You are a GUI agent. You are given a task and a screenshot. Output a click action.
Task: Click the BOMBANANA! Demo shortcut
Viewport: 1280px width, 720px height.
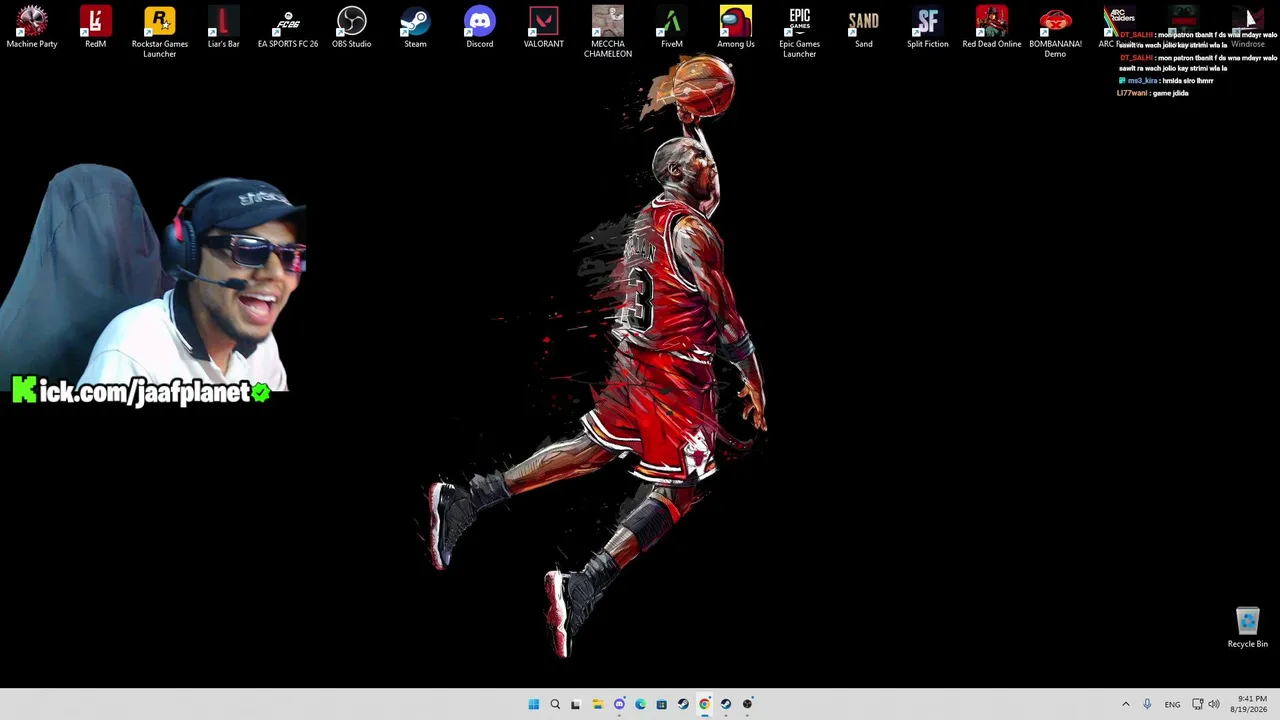pos(1056,32)
